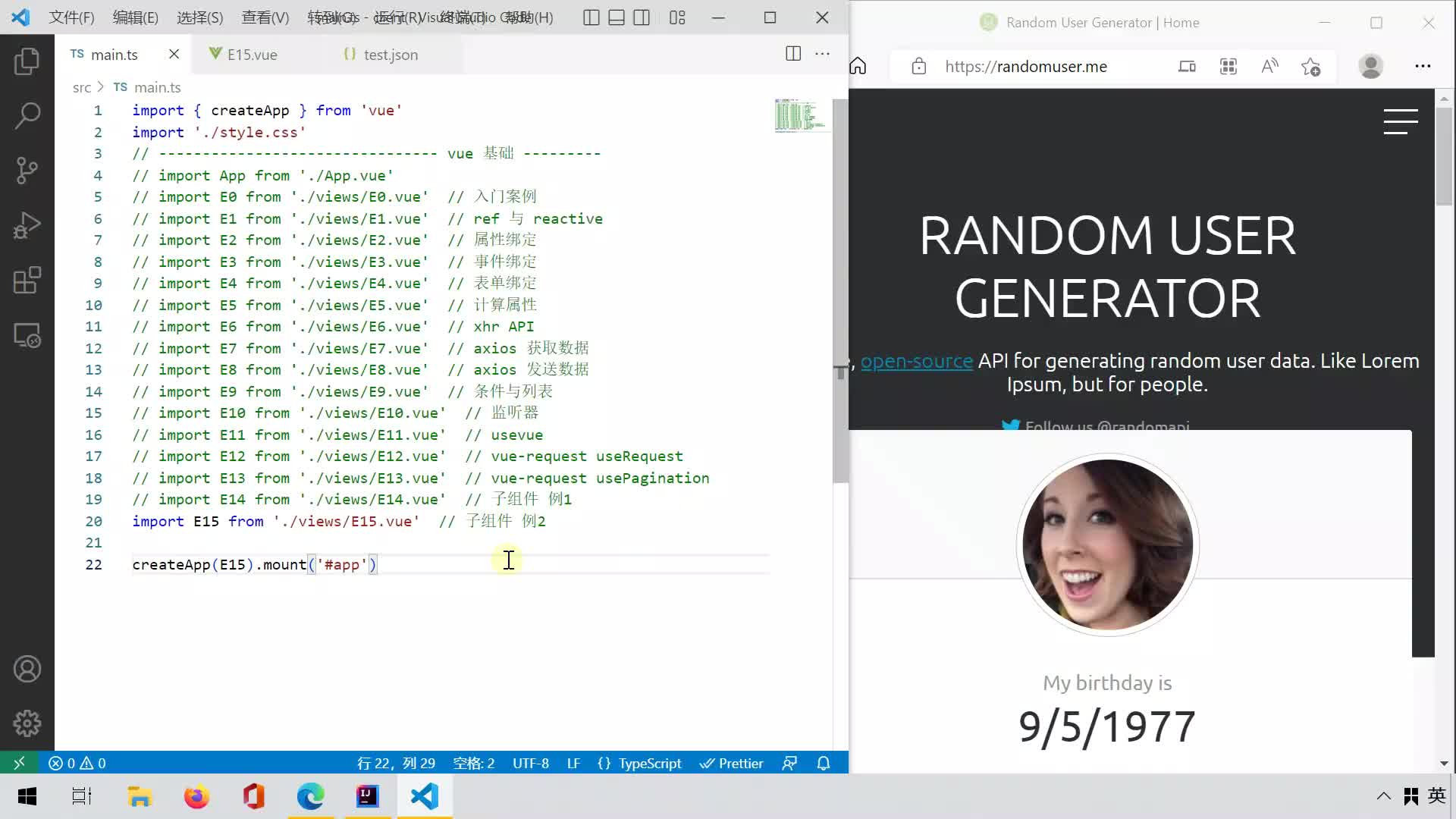Change file encoding UTF-8
Image resolution: width=1456 pixels, height=819 pixels.
tap(531, 763)
